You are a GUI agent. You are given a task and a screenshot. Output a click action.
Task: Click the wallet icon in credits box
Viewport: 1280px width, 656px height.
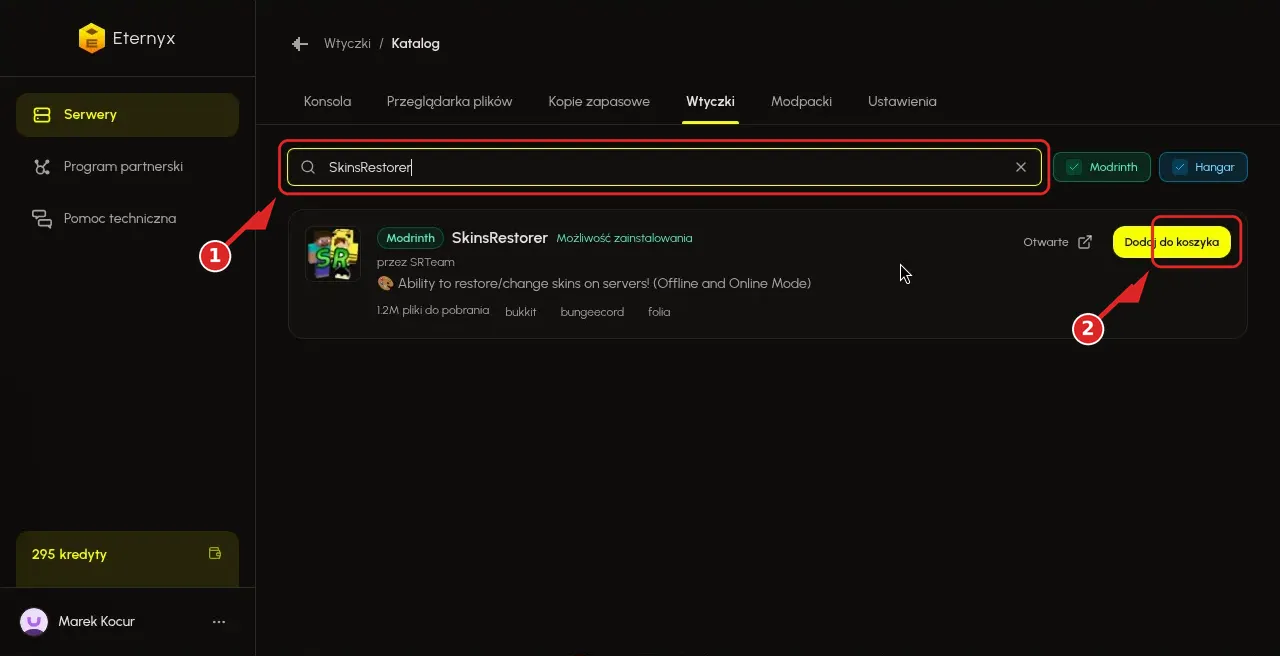214,553
